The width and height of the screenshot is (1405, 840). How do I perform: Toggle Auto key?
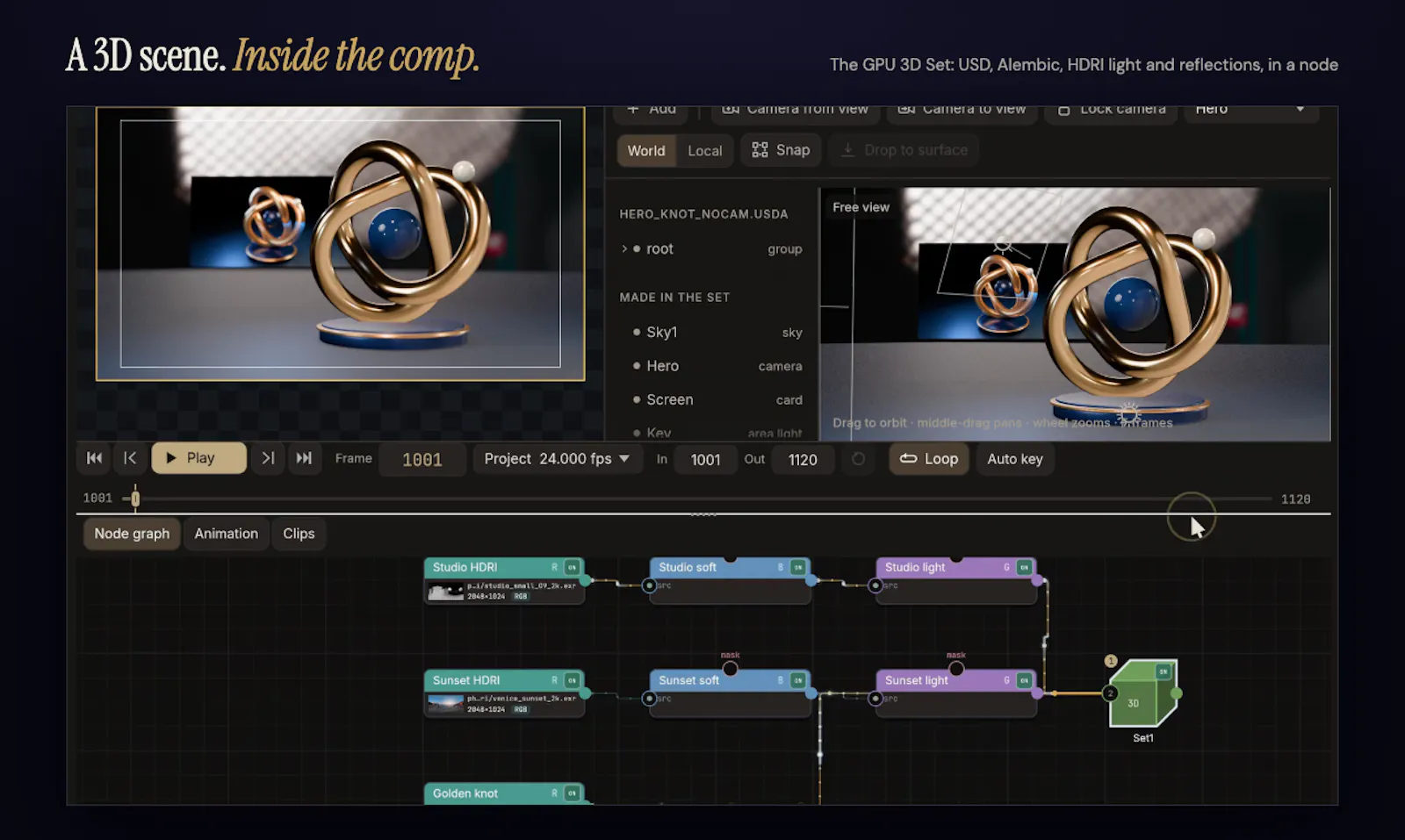click(1015, 459)
